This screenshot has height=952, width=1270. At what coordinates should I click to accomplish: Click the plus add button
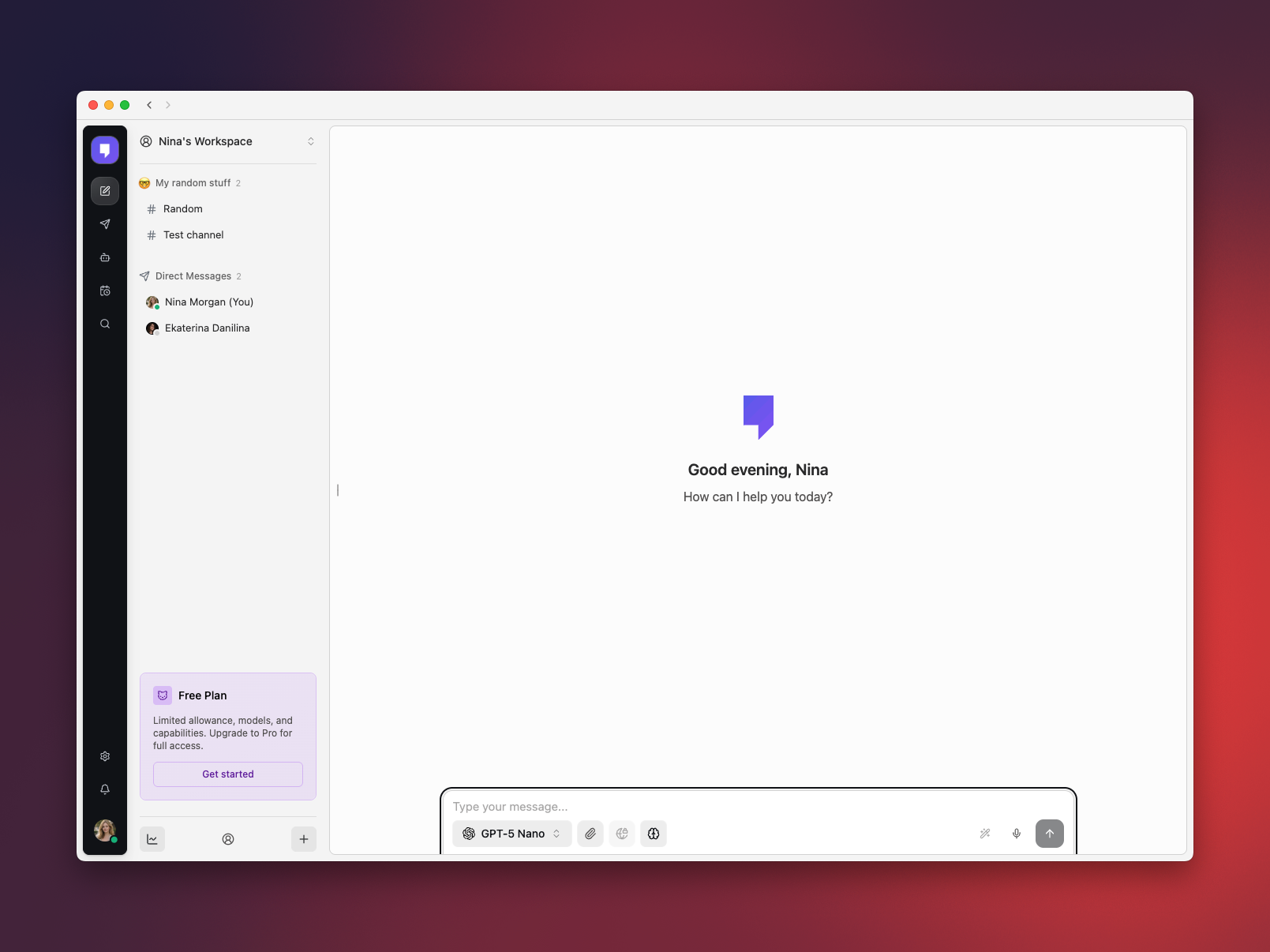[304, 839]
